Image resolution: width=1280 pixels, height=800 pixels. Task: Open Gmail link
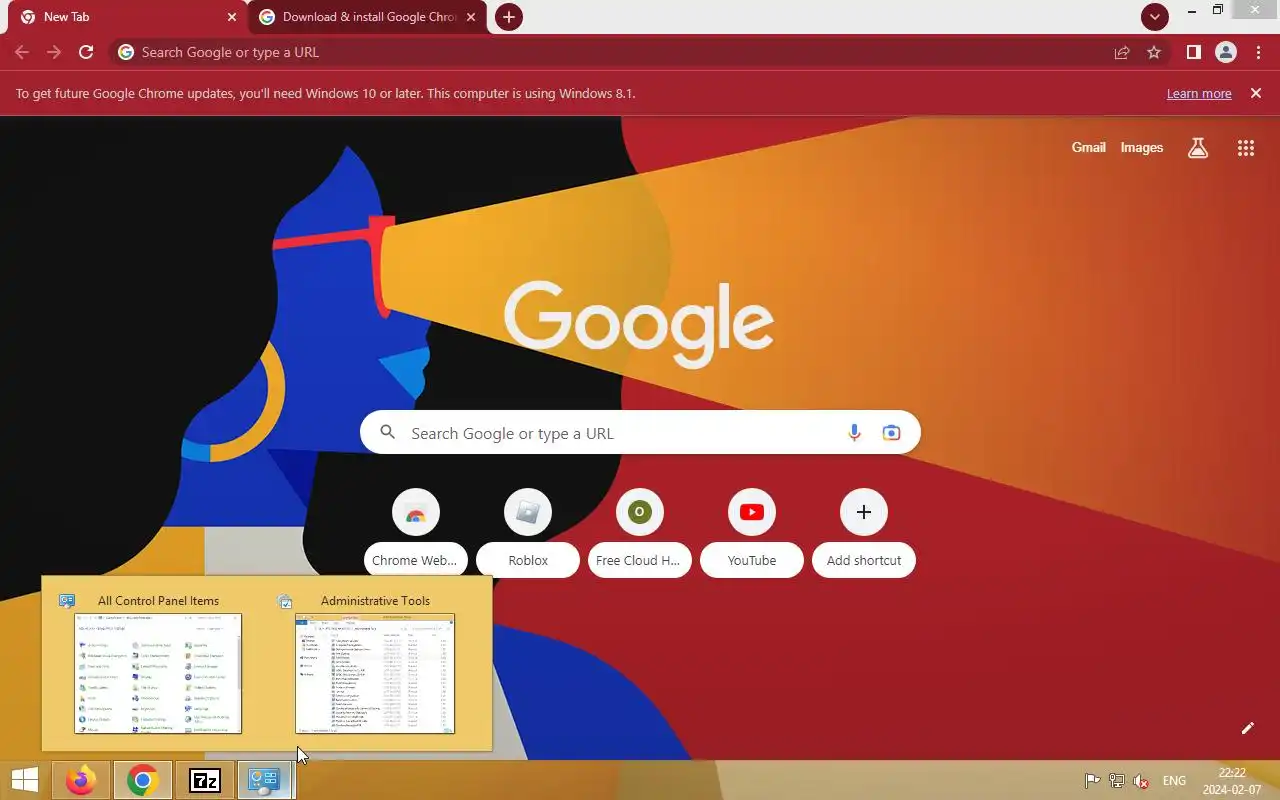point(1088,147)
